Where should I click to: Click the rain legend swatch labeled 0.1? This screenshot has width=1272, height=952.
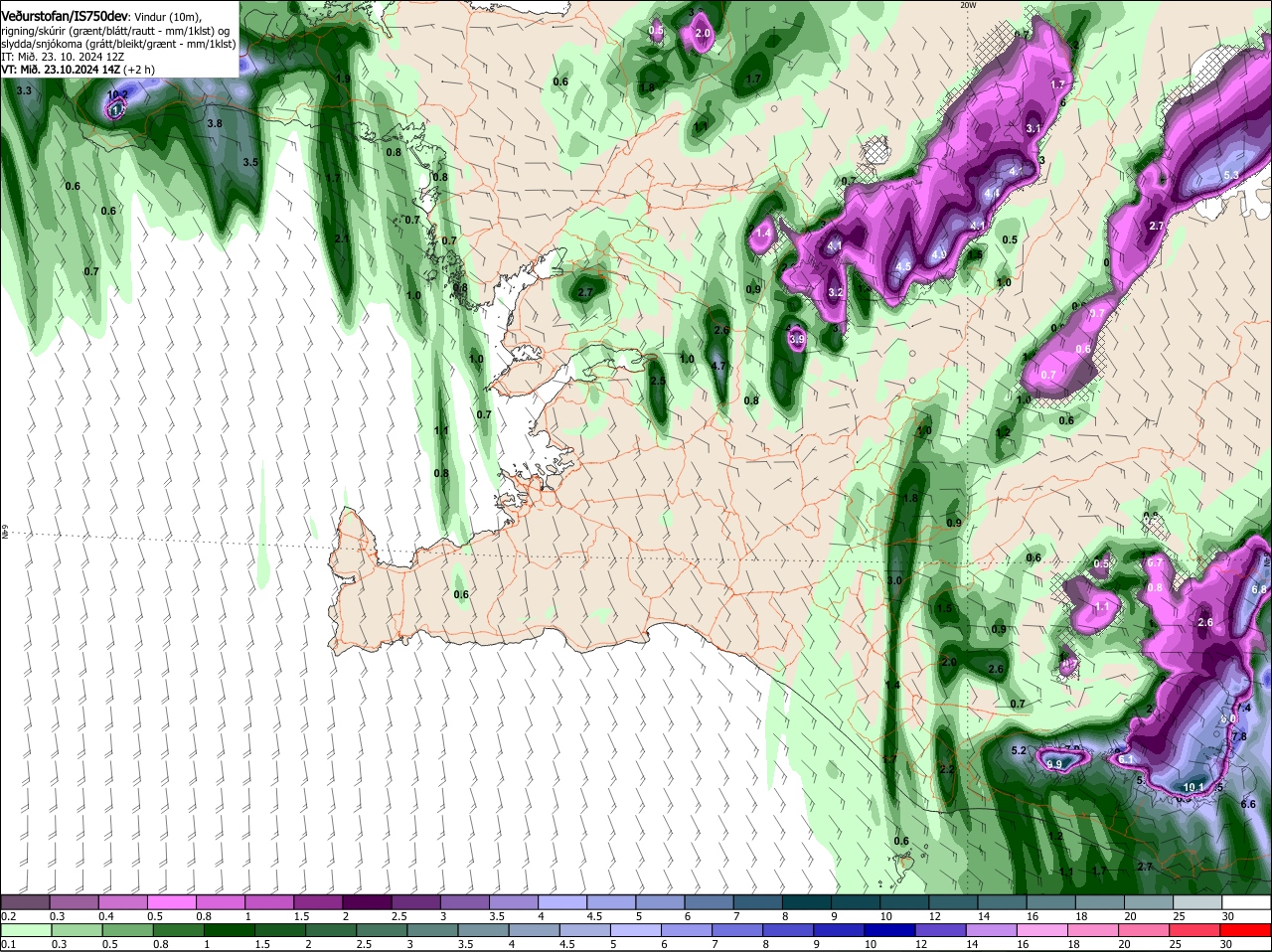25,930
